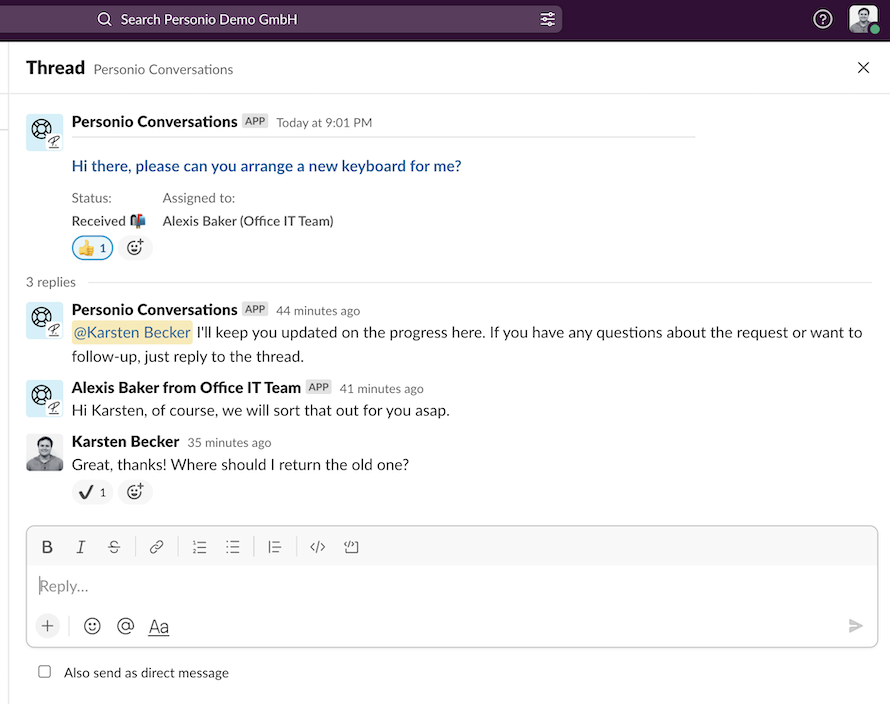
Task: Apply inline code formatting
Action: (317, 547)
